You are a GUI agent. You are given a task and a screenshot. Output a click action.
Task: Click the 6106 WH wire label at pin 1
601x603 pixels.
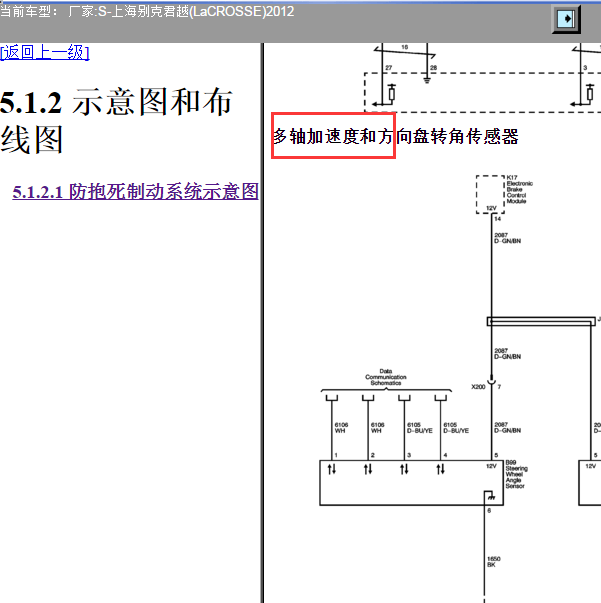(341, 428)
